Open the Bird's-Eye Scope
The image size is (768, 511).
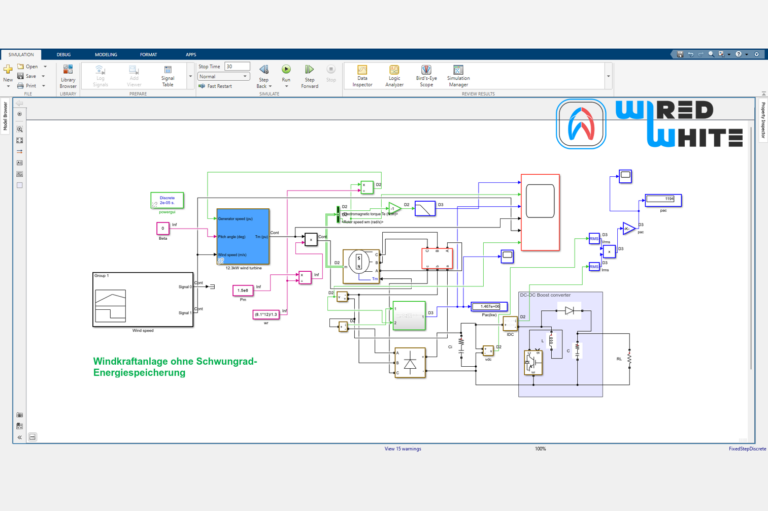pyautogui.click(x=426, y=76)
